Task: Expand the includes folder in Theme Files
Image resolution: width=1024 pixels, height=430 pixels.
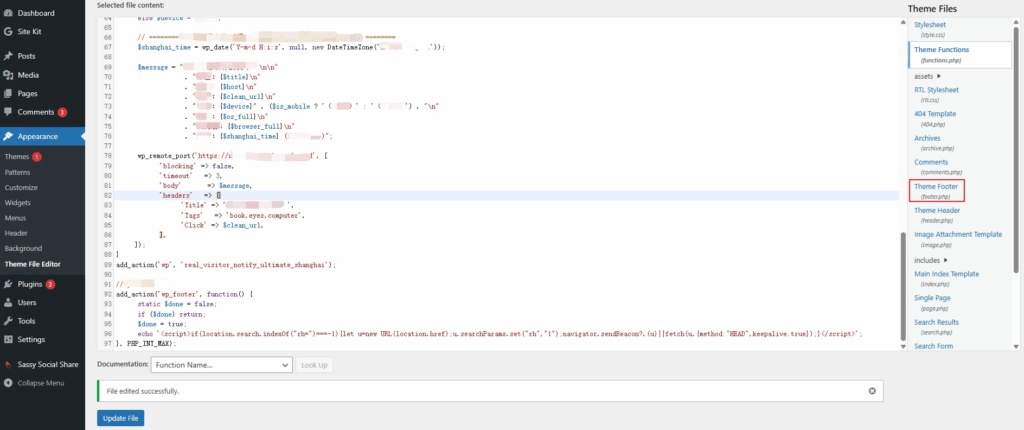Action: coord(932,260)
